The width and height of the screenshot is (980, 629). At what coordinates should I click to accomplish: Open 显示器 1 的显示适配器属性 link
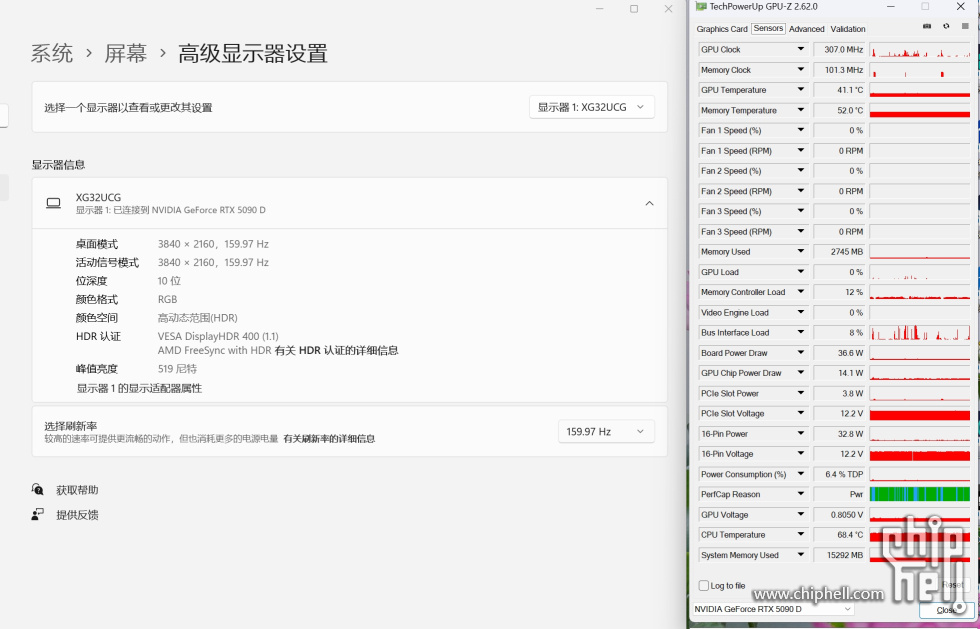click(139, 388)
